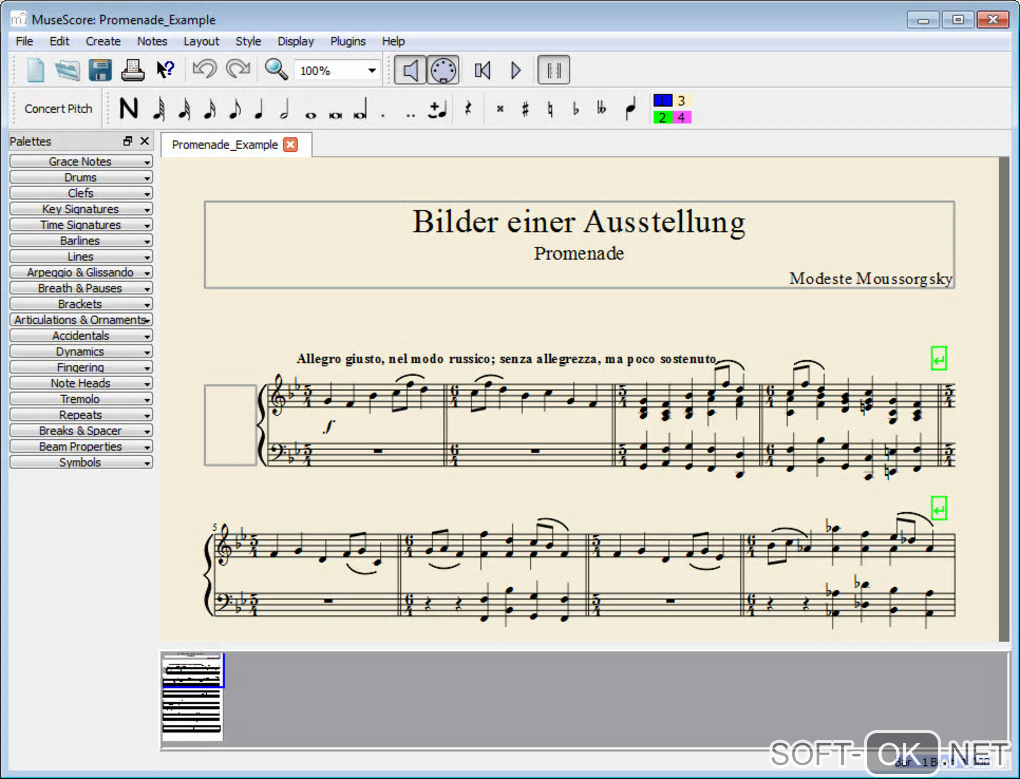Viewport: 1020px width, 779px height.
Task: Select voice 2 green swatch
Action: click(663, 117)
